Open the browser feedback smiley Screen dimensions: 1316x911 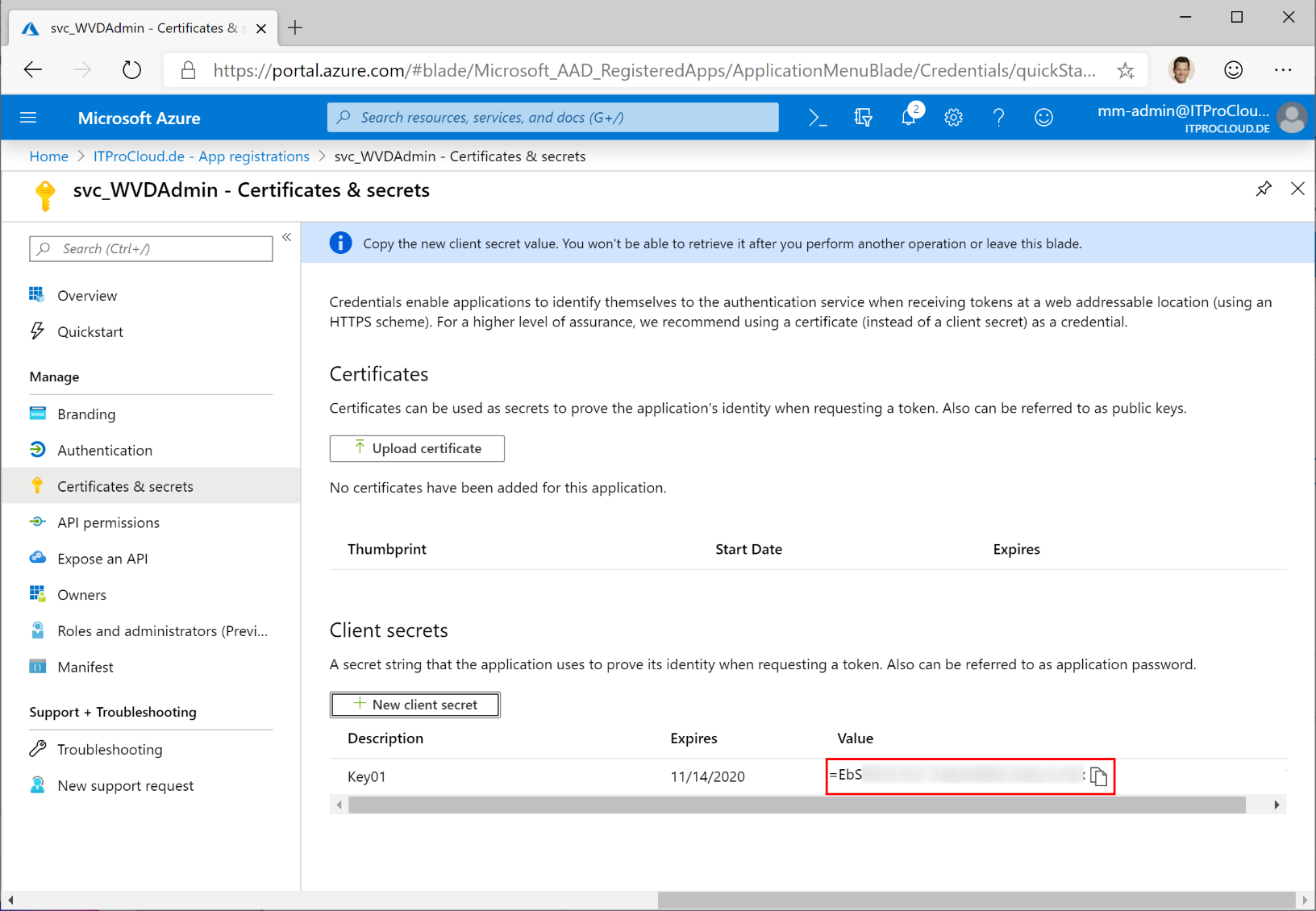(1233, 70)
